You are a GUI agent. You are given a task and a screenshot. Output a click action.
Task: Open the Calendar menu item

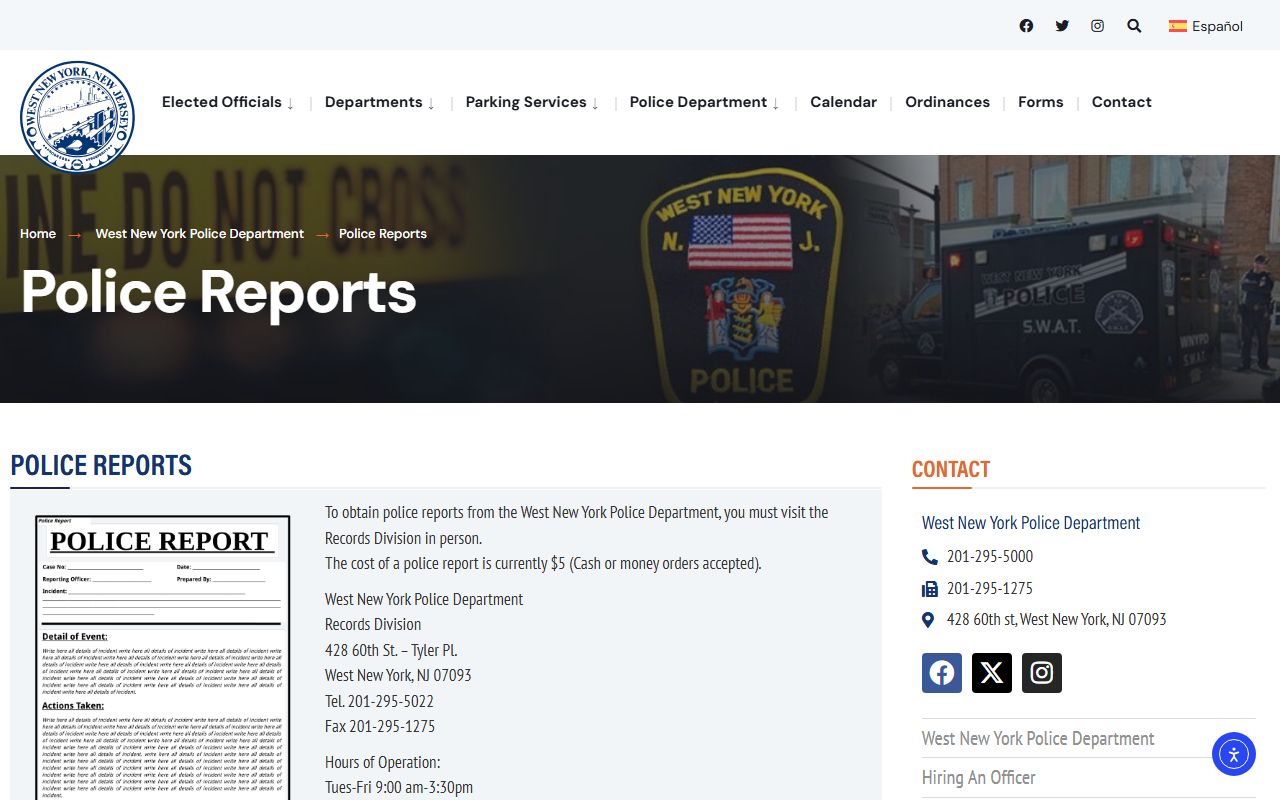843,102
